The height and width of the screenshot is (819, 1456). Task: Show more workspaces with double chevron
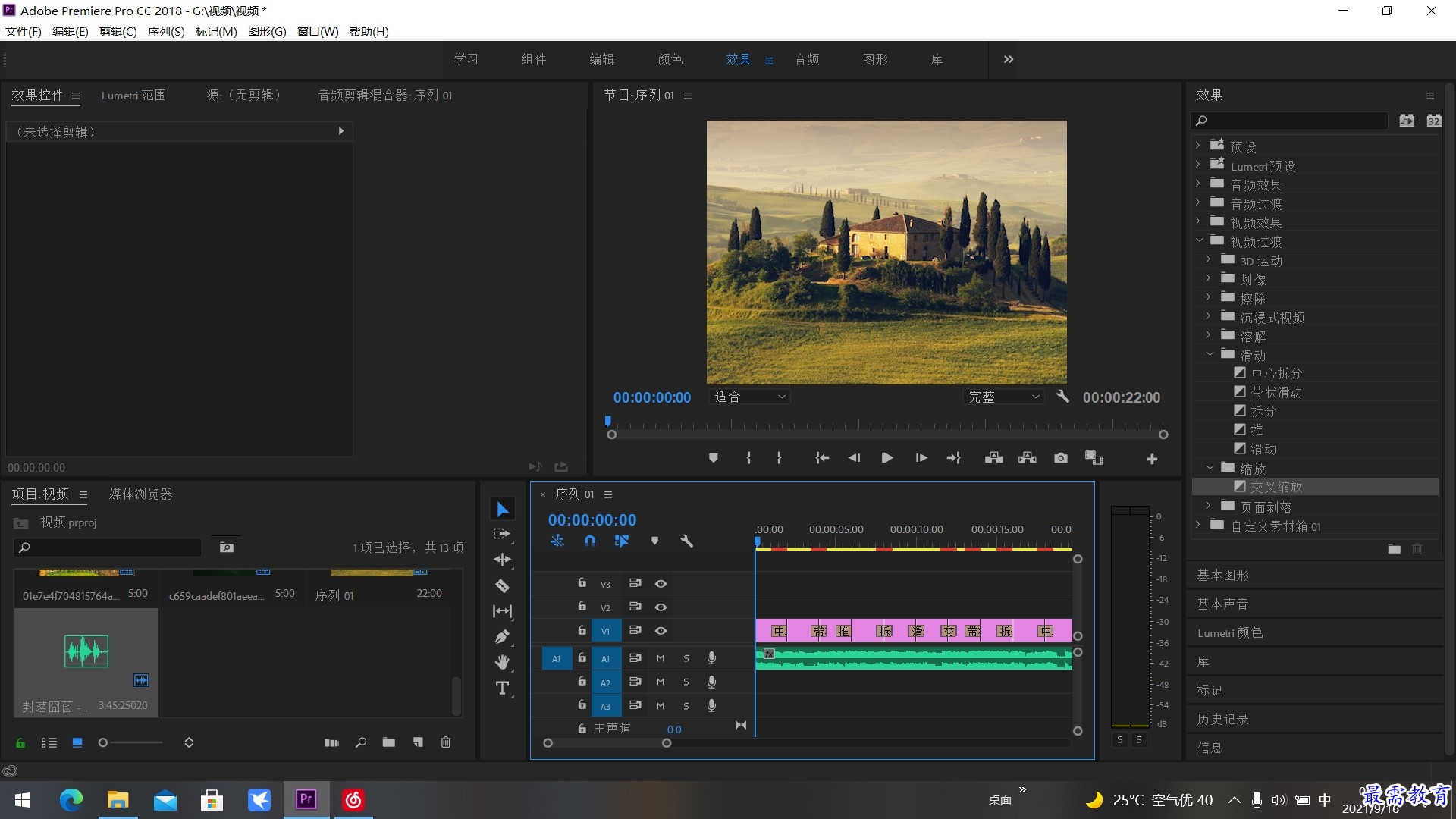point(1009,59)
